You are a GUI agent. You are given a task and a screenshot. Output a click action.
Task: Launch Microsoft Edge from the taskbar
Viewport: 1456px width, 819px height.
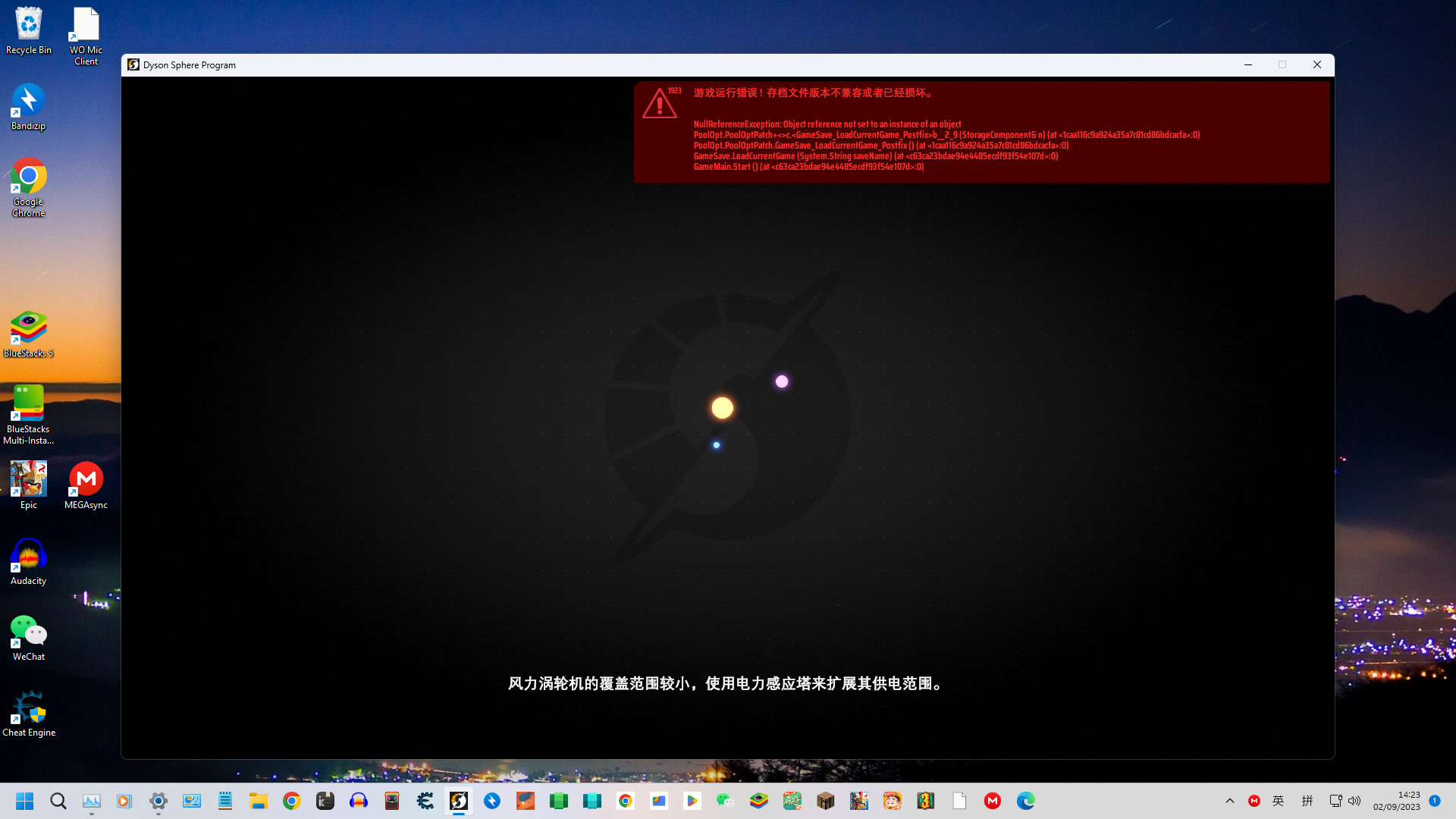(x=1025, y=801)
